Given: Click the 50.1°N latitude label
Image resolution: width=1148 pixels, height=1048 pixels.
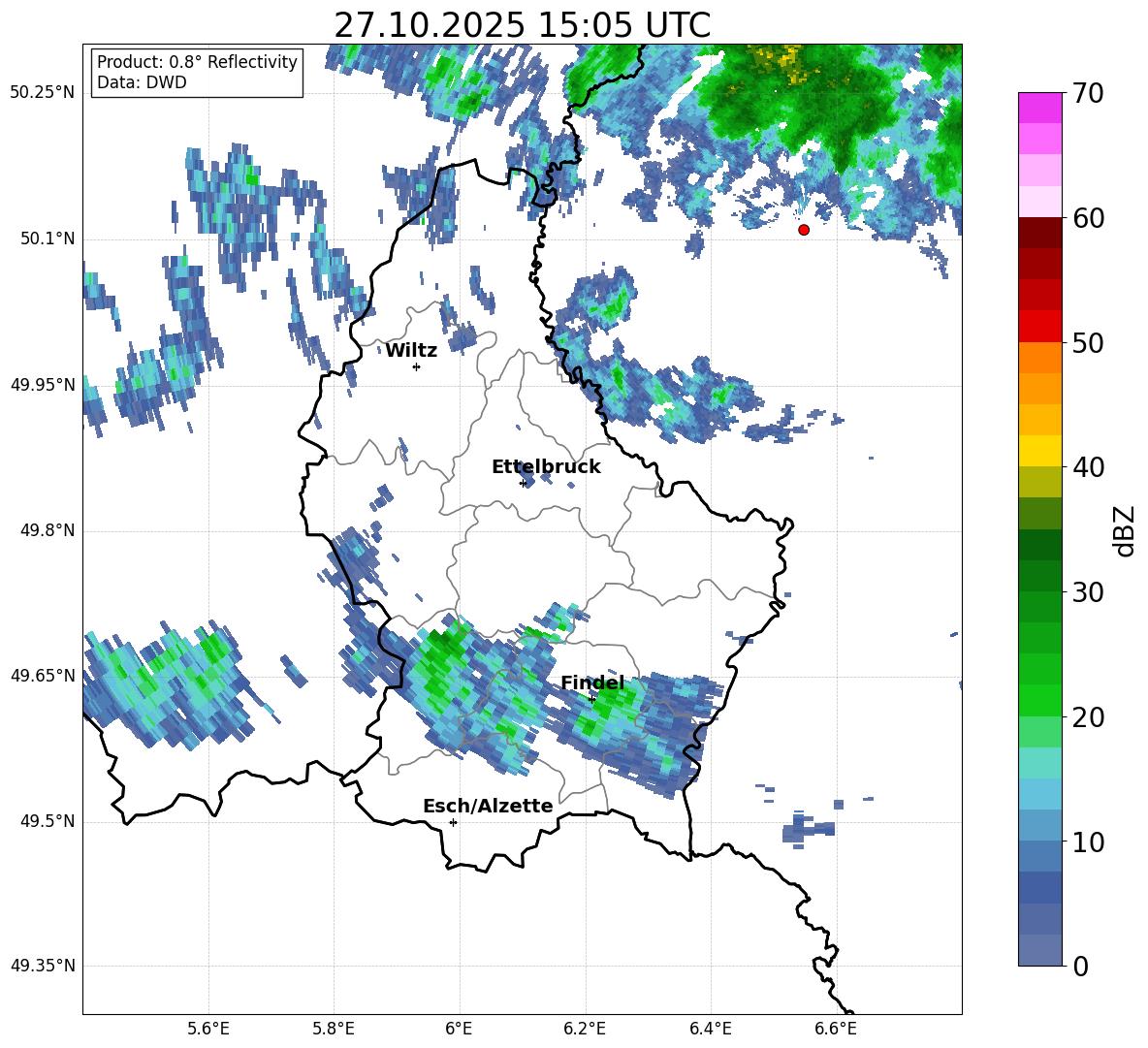Looking at the screenshot, I should [x=48, y=239].
